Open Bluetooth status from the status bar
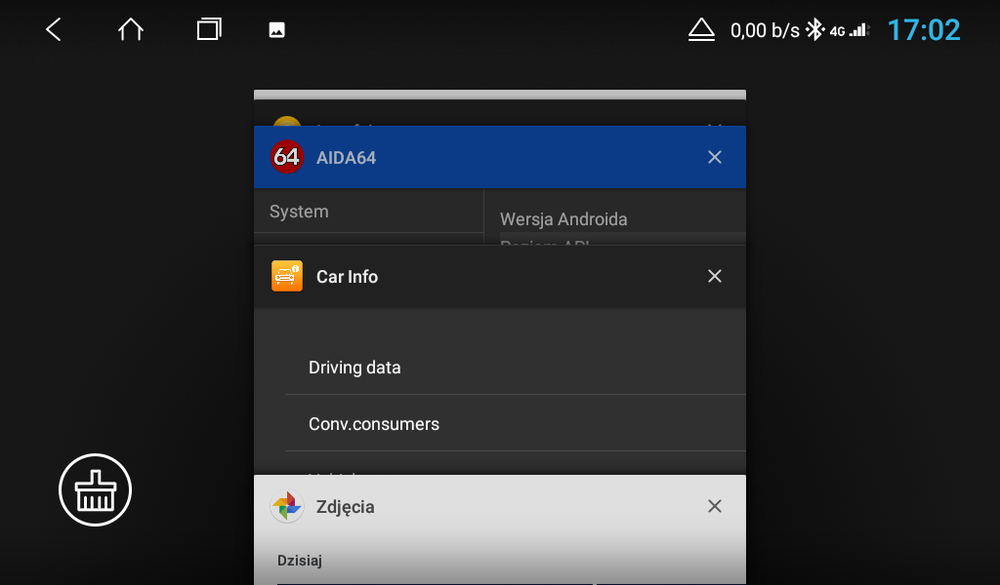 [816, 29]
